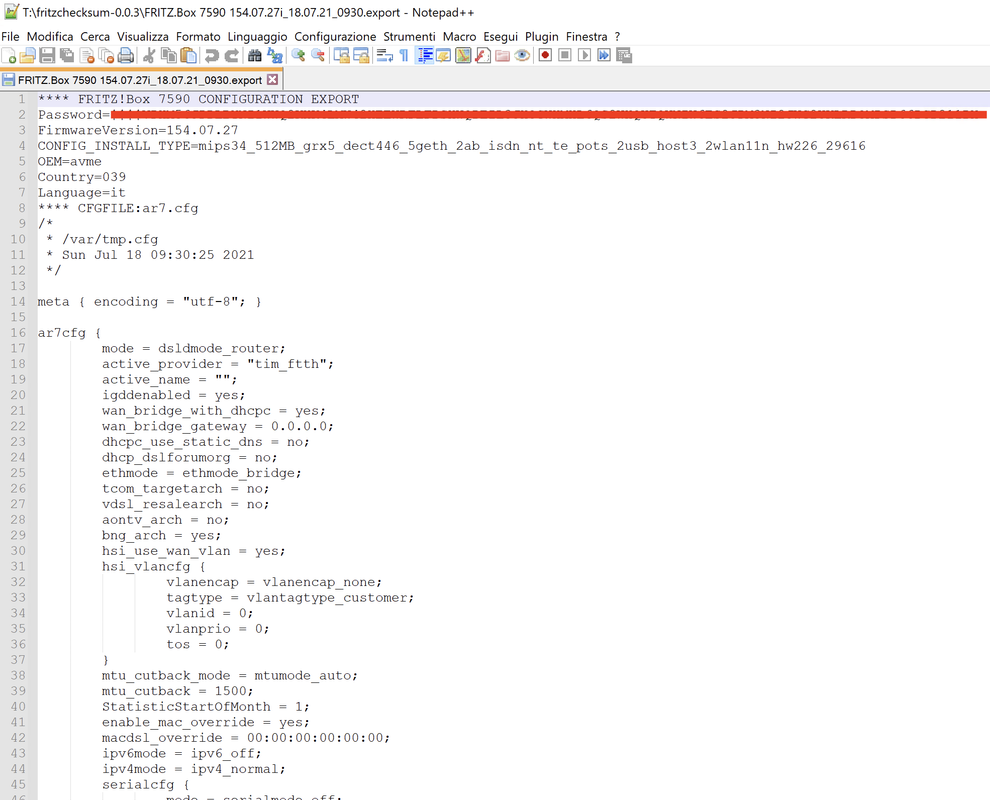This screenshot has width=990, height=800.
Task: Open the Esegui menu
Action: [501, 37]
